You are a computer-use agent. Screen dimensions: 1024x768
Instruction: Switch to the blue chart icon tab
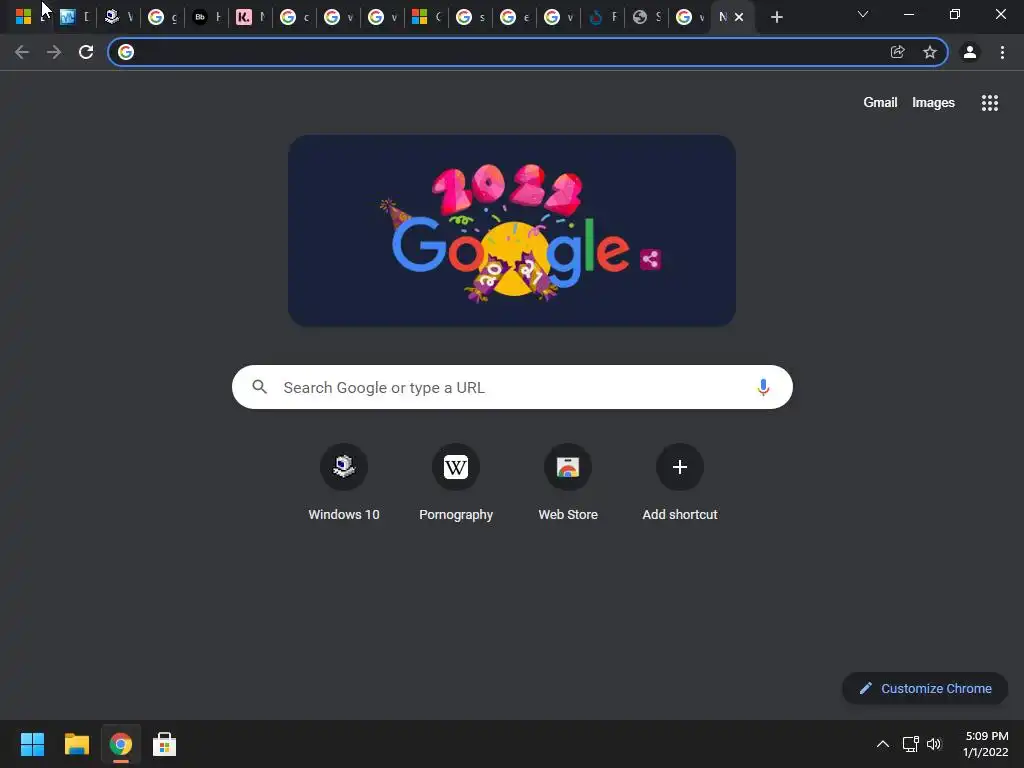pos(74,17)
